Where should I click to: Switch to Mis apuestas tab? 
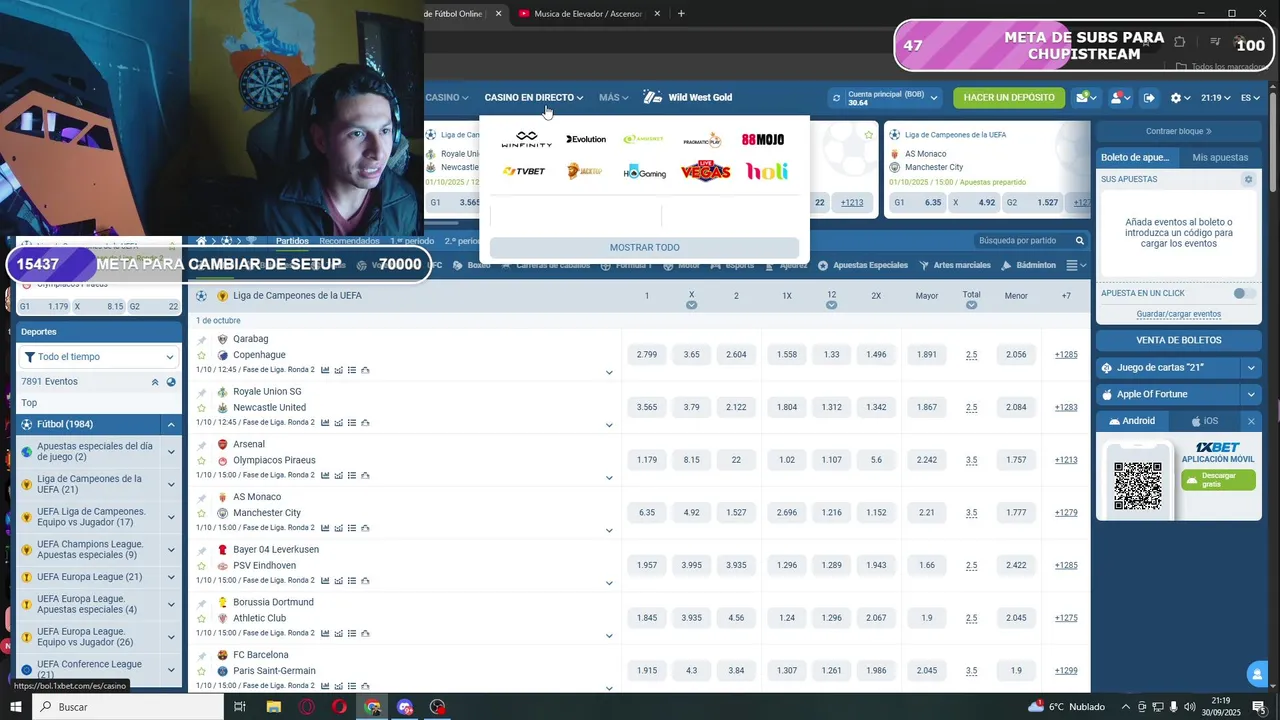click(1220, 157)
